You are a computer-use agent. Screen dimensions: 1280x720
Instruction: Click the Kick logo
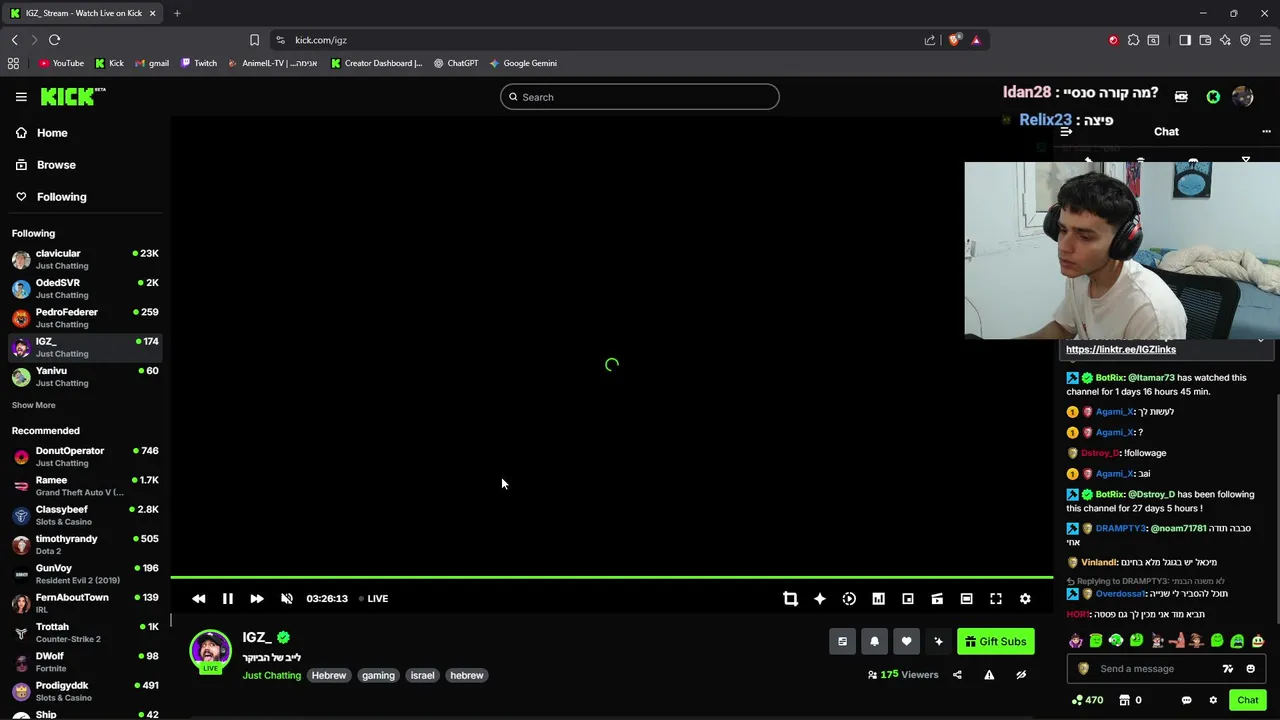(73, 97)
